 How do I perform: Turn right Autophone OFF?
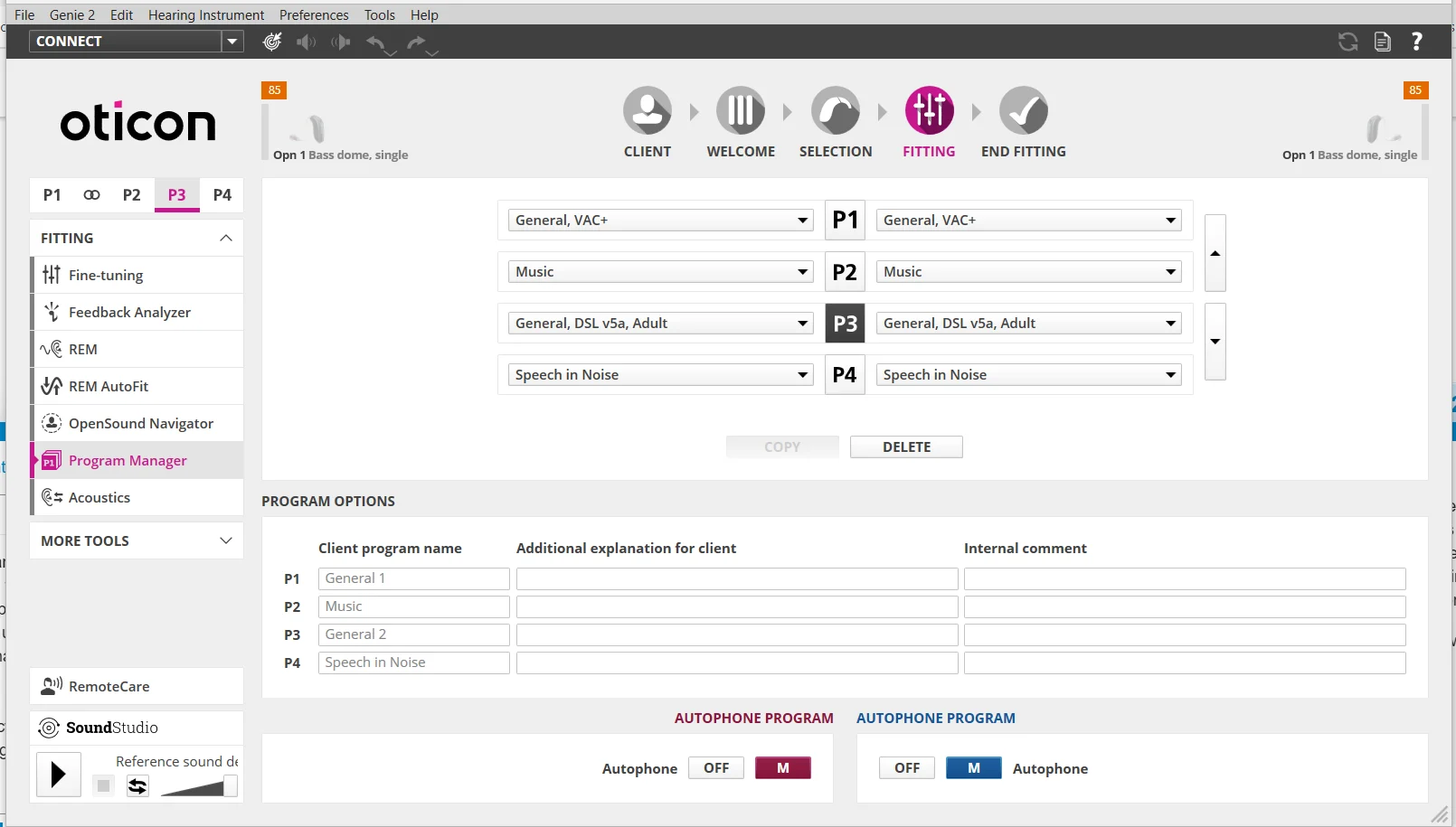[x=907, y=768]
